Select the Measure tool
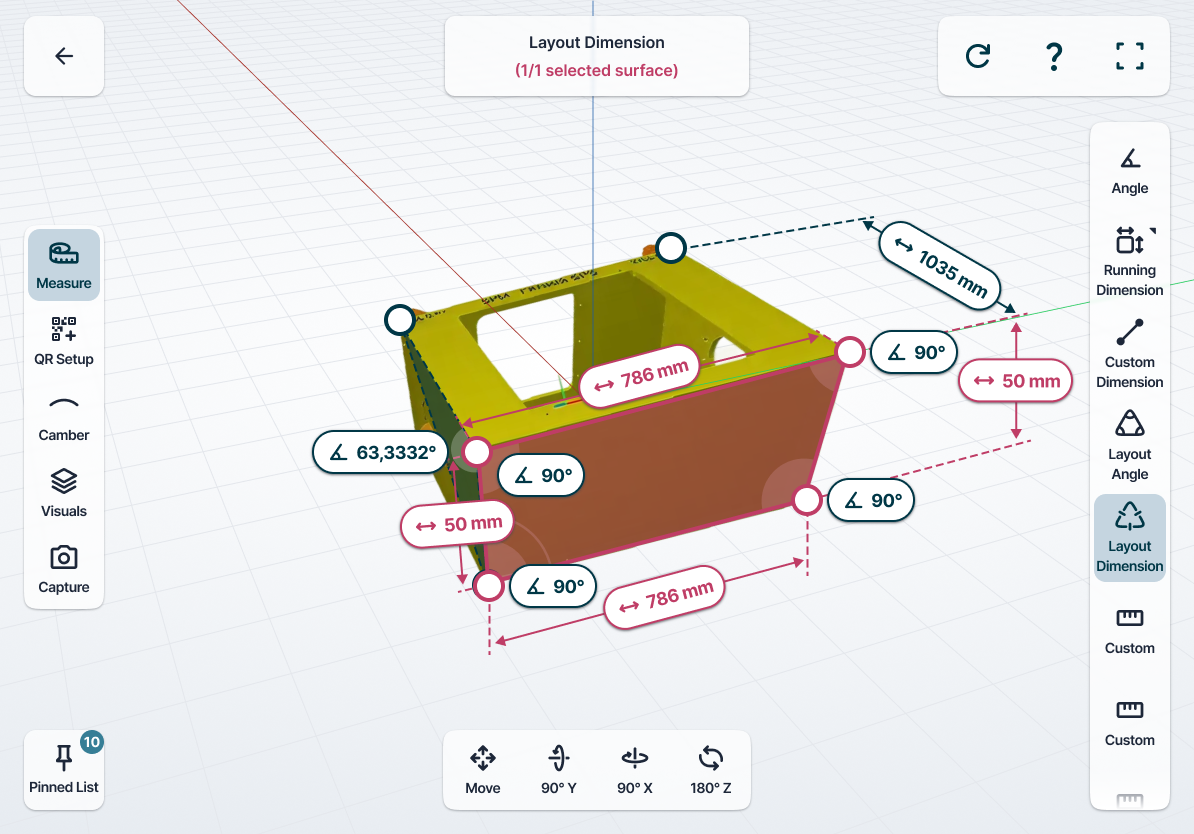This screenshot has width=1194, height=834. point(64,264)
